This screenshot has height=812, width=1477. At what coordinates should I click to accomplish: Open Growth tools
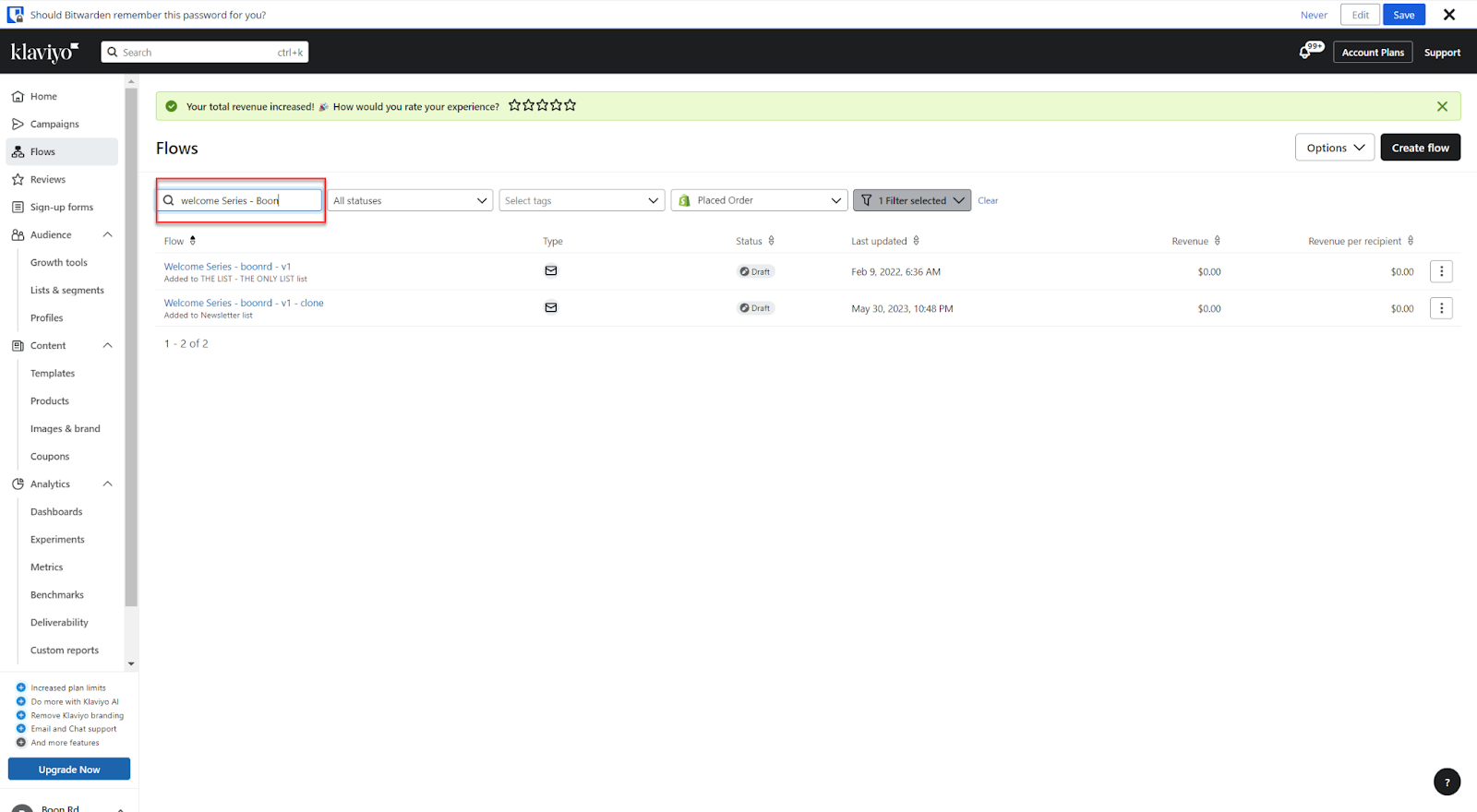59,262
